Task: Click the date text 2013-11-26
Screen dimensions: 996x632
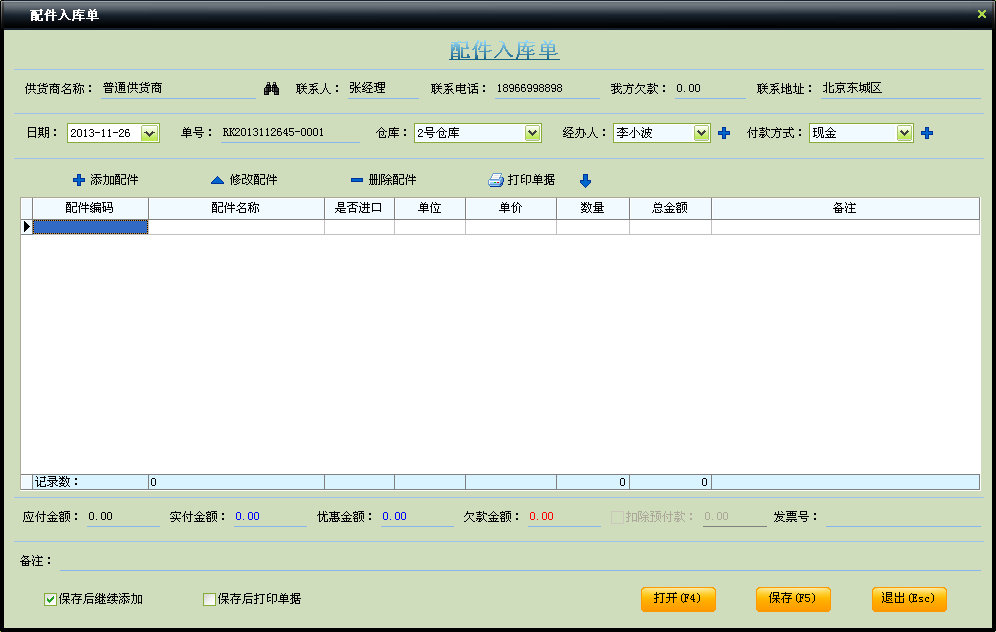Action: (100, 133)
